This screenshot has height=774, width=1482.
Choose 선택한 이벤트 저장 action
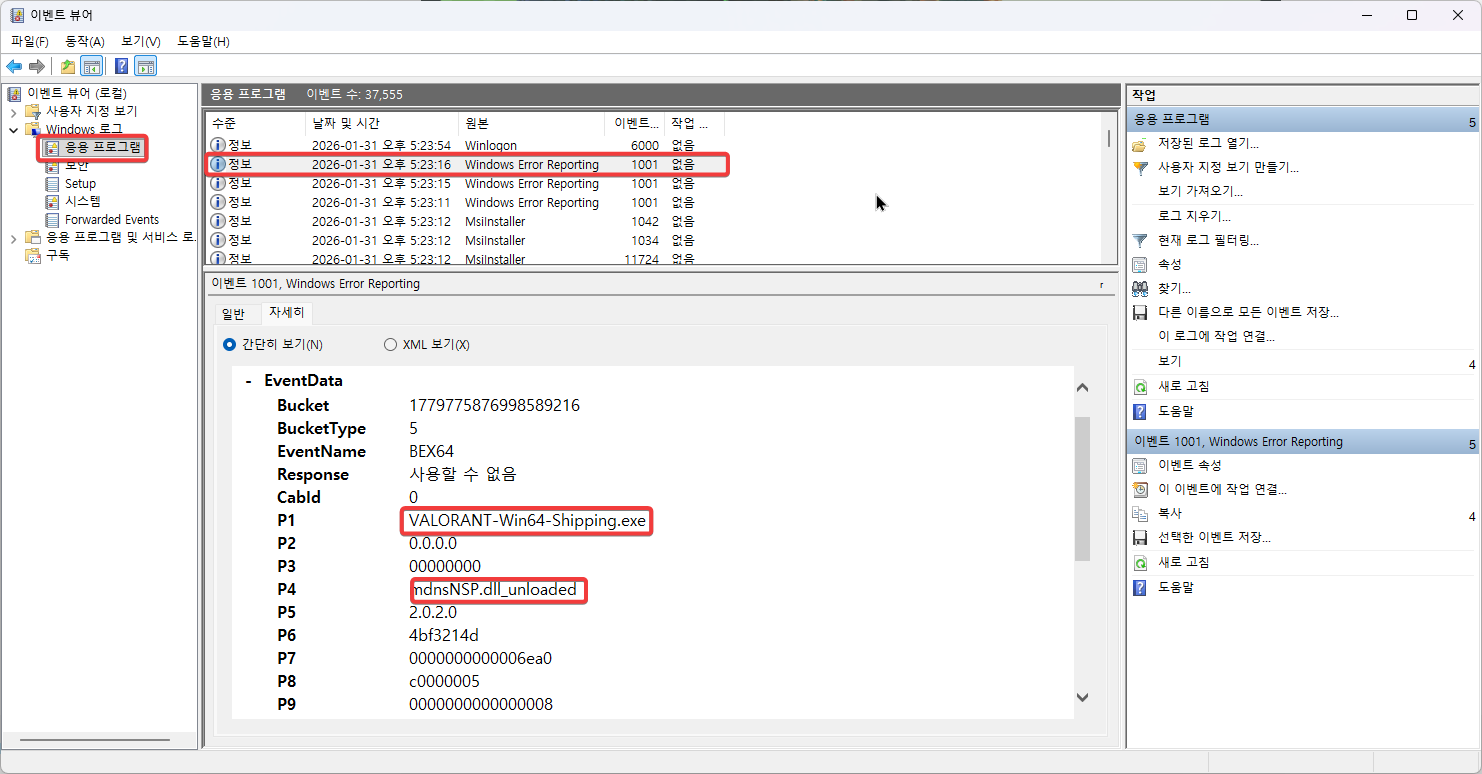point(1214,537)
